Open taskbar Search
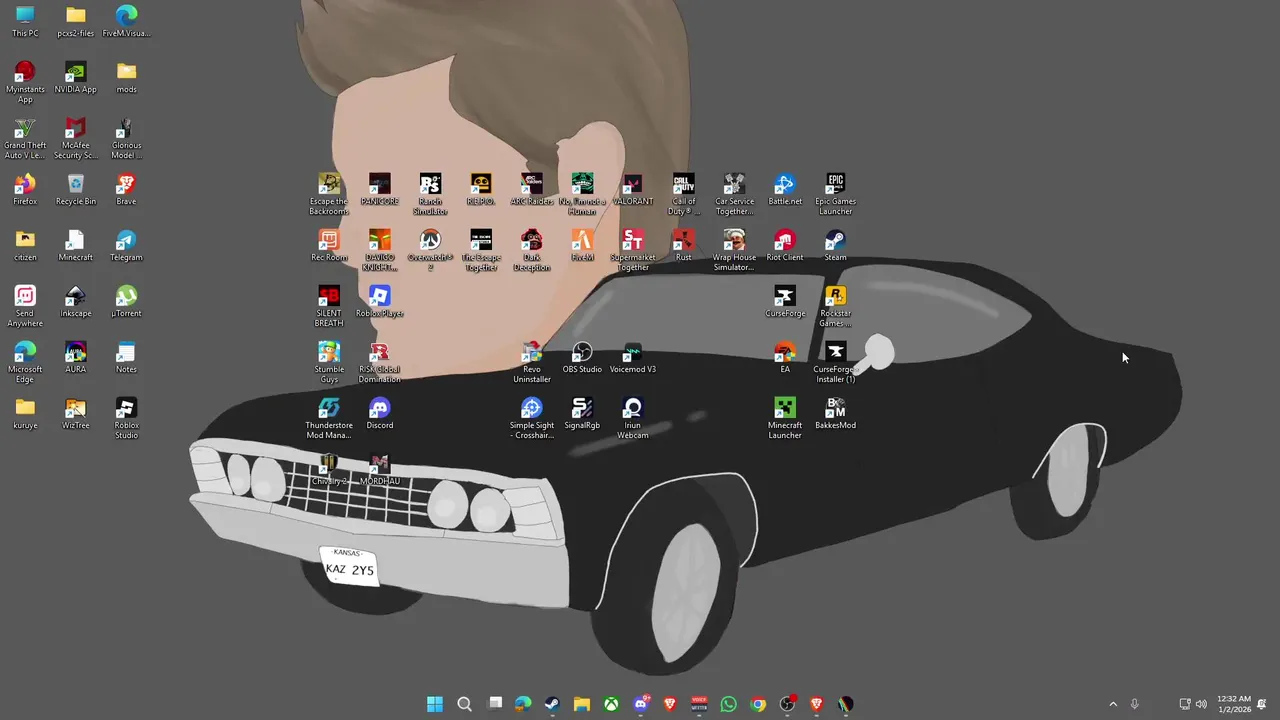1280x720 pixels. coord(464,704)
